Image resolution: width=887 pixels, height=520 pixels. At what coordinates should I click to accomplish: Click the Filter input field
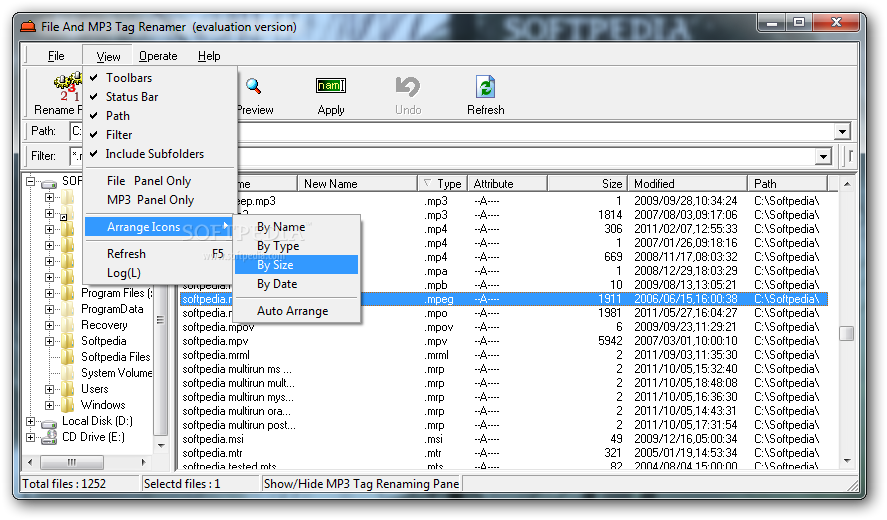(x=450, y=156)
